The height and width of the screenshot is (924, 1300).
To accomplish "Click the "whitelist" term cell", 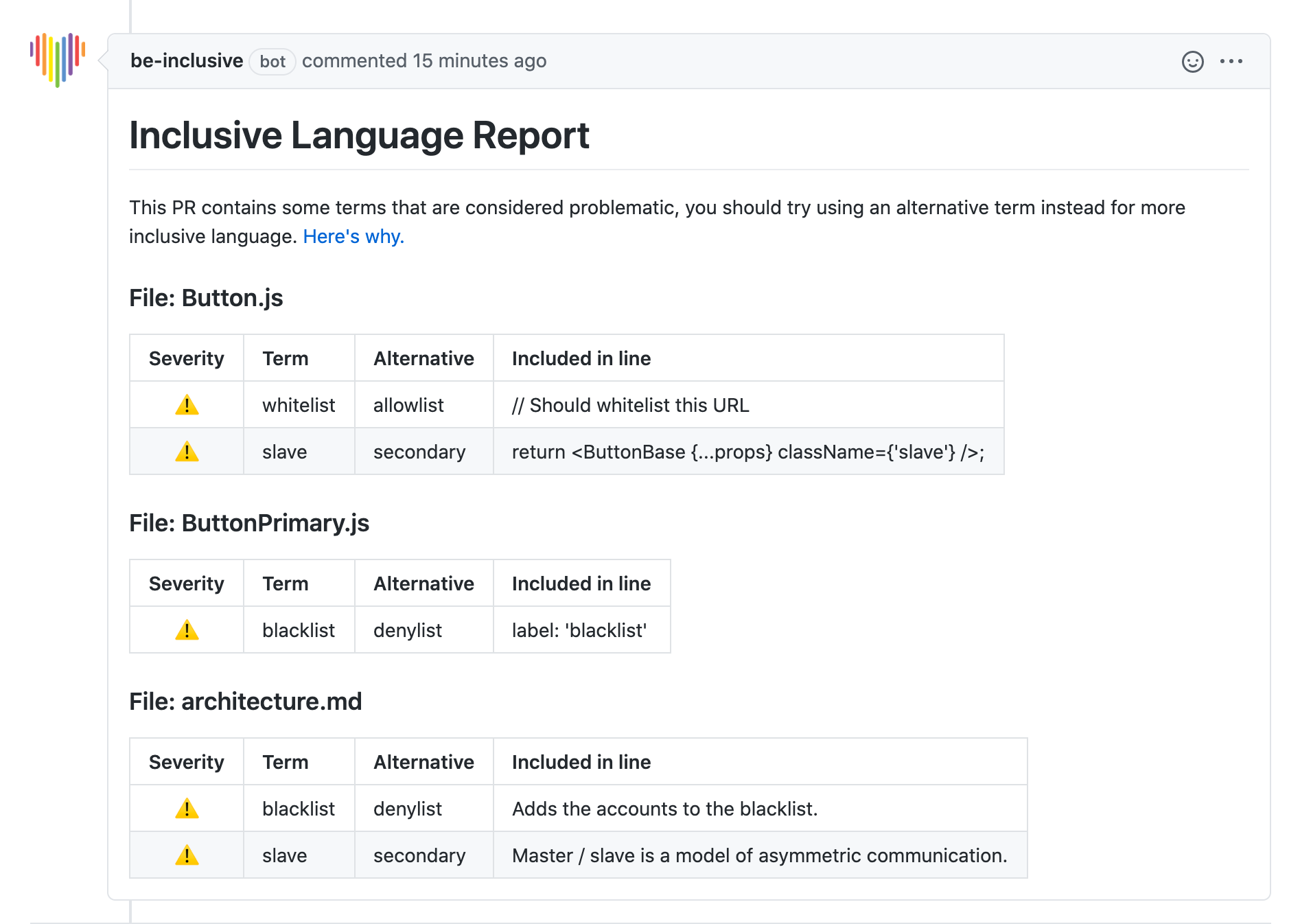I will pos(299,405).
